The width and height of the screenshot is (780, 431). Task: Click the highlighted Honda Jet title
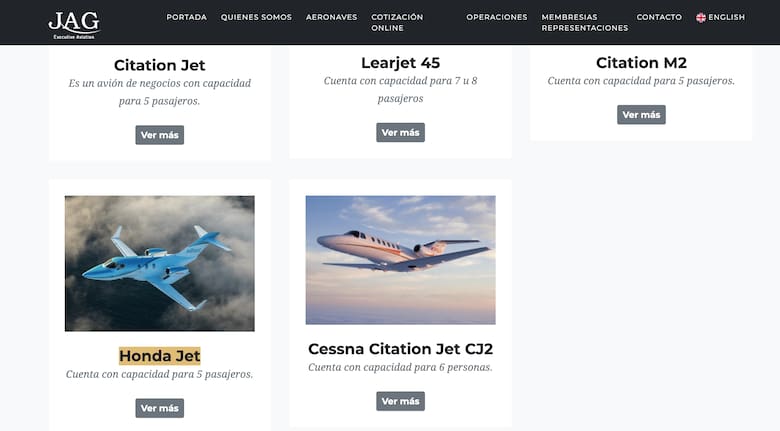[x=160, y=355]
